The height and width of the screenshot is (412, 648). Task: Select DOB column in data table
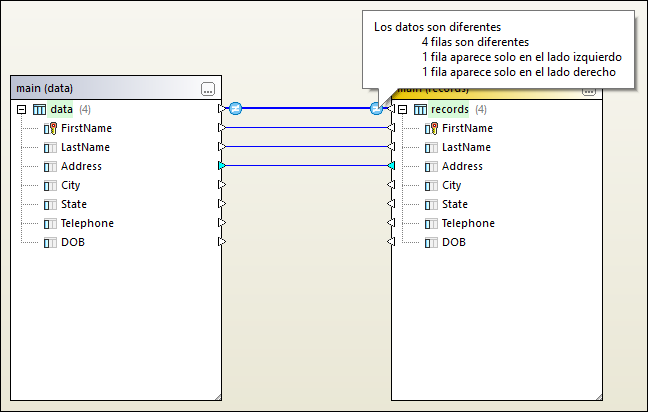tap(73, 242)
